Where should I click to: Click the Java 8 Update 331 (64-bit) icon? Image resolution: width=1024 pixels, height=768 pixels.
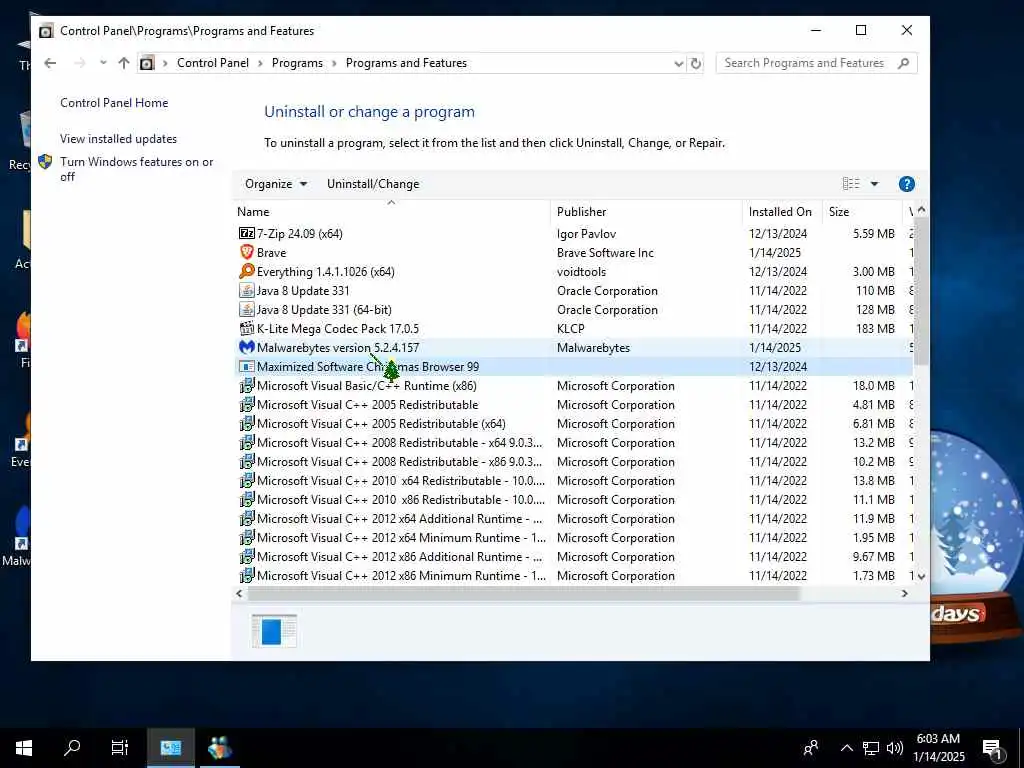tap(246, 310)
